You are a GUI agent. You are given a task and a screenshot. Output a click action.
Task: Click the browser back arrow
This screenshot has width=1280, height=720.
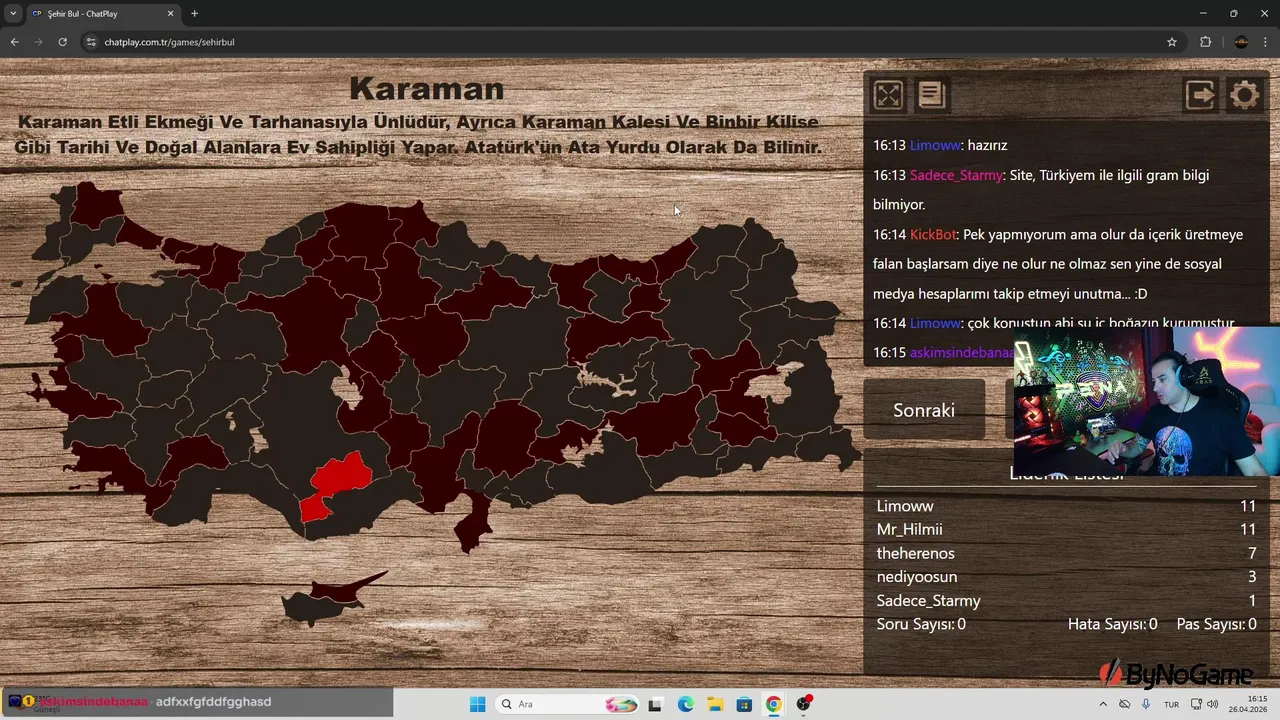pyautogui.click(x=14, y=42)
